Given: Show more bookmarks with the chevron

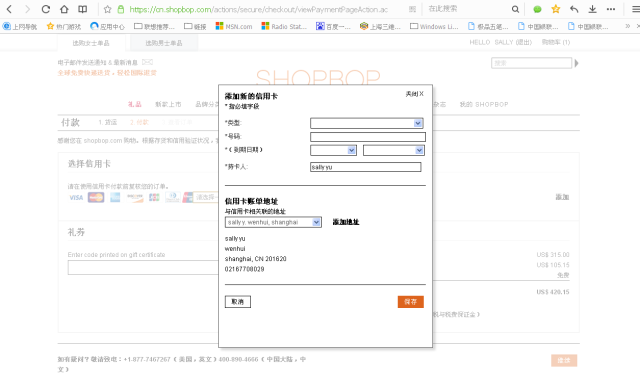Looking at the screenshot, I should click(627, 26).
